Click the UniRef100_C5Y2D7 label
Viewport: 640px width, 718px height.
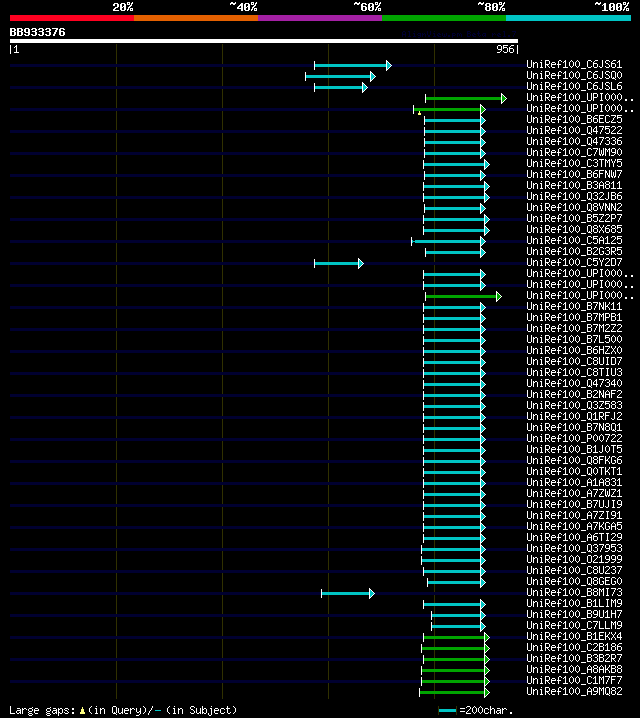[574, 262]
